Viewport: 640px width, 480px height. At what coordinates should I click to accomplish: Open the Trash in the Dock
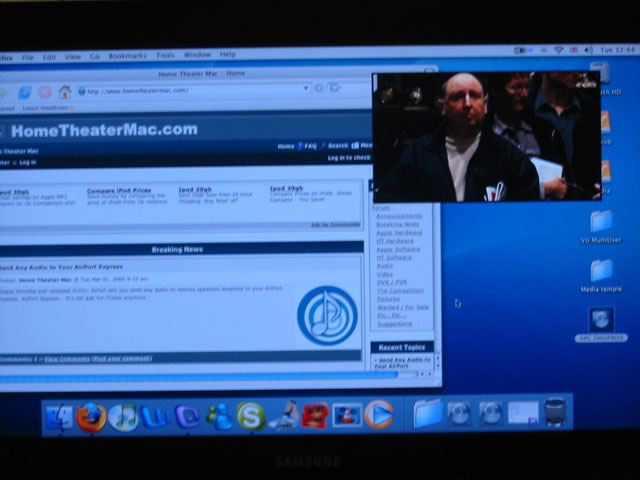pyautogui.click(x=555, y=412)
